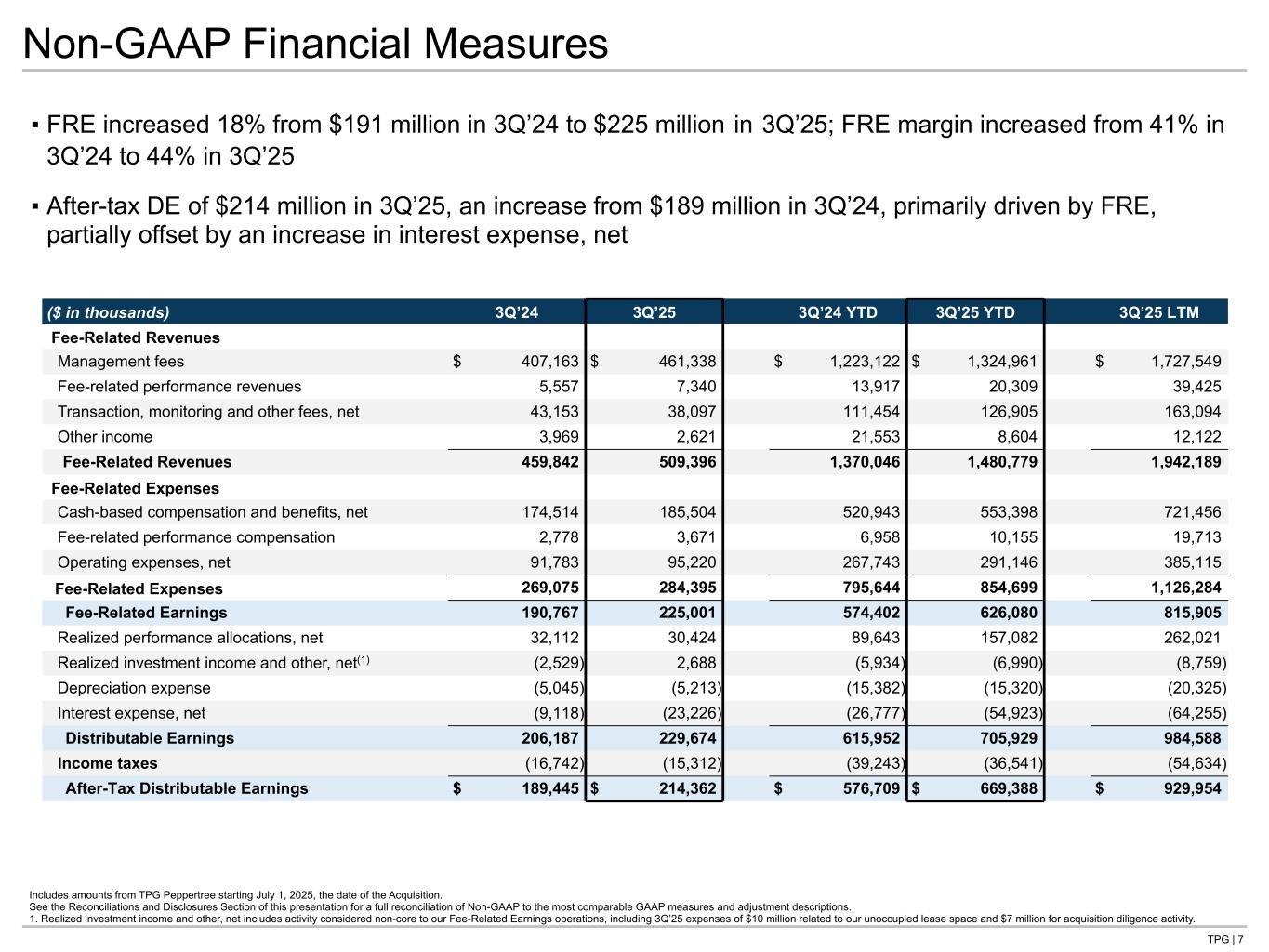The width and height of the screenshot is (1269, 952).
Task: Select the Management fees row label
Action: [121, 362]
